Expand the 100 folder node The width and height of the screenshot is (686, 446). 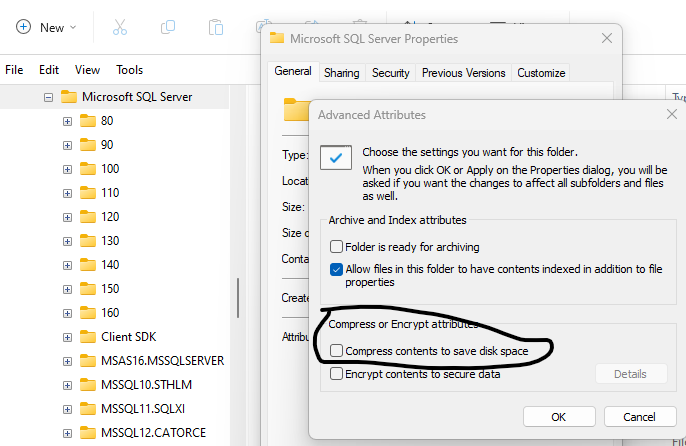point(67,169)
